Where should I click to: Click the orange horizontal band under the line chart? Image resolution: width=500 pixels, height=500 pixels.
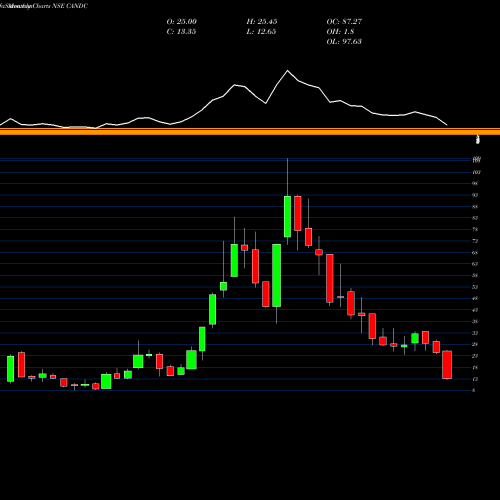[x=250, y=131]
